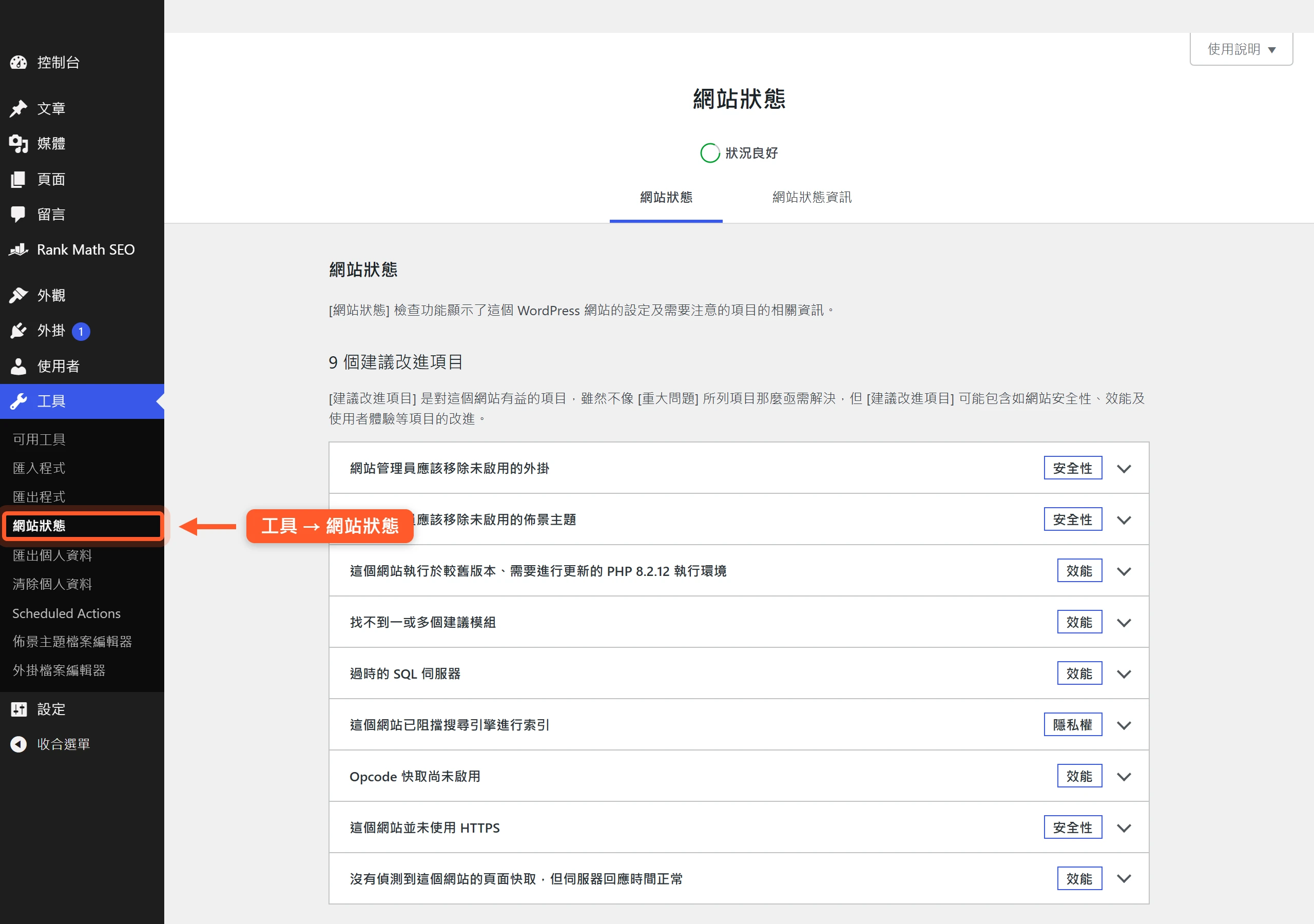Click the 過時的 SQL 伺服器 item title
This screenshot has height=924, width=1314.
point(405,675)
